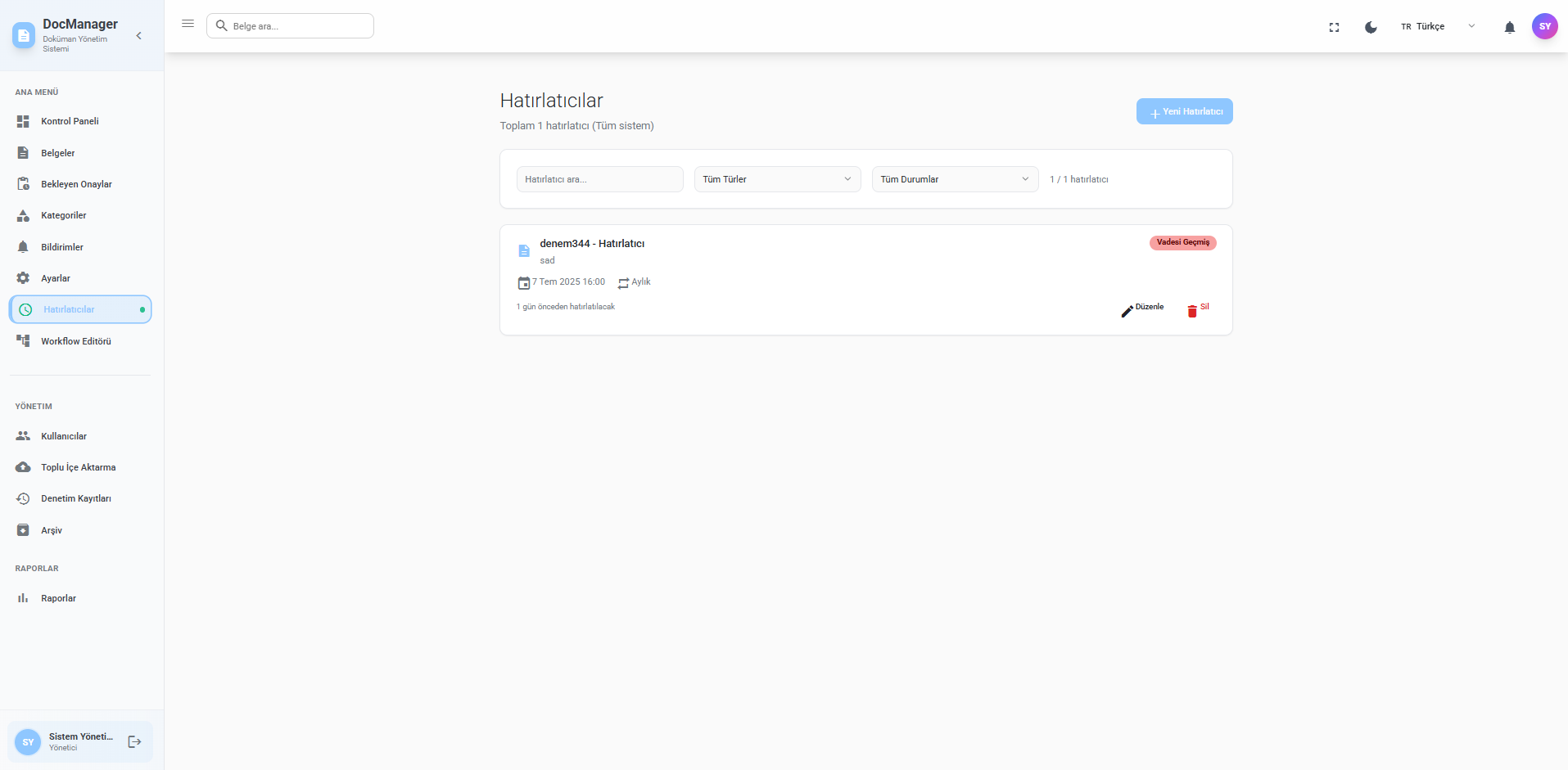The height and width of the screenshot is (770, 1568).
Task: Open Workflow Editörü from the sidebar
Action: 75,341
